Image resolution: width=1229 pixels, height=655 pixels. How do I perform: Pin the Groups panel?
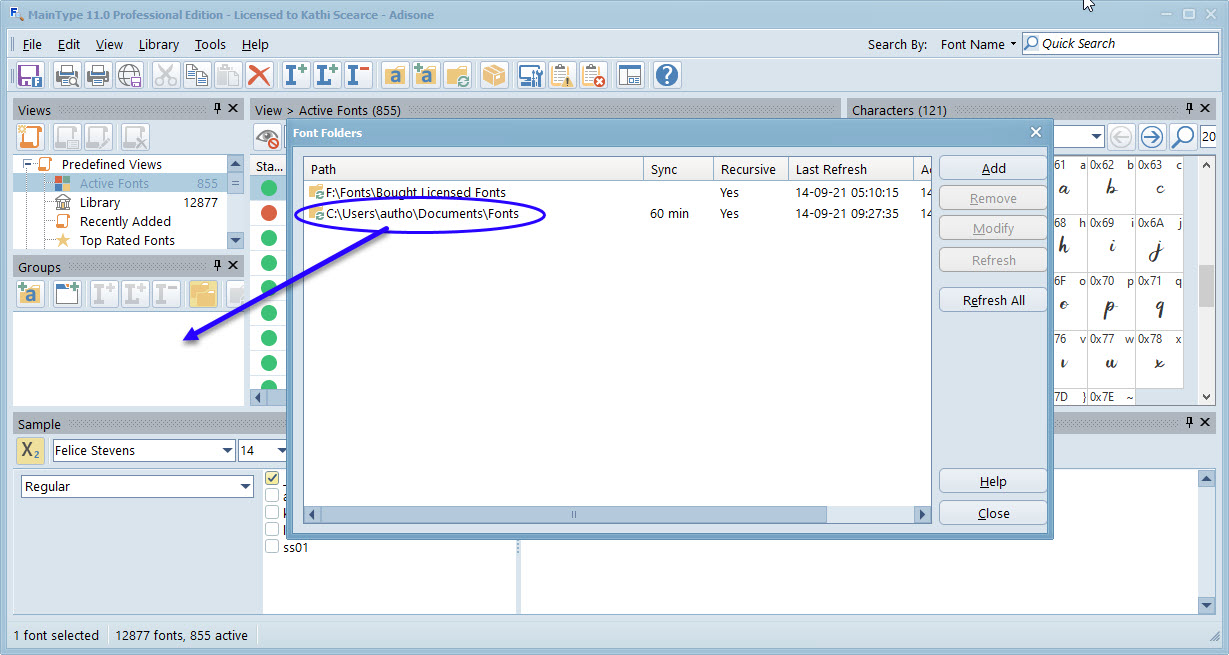tap(217, 266)
